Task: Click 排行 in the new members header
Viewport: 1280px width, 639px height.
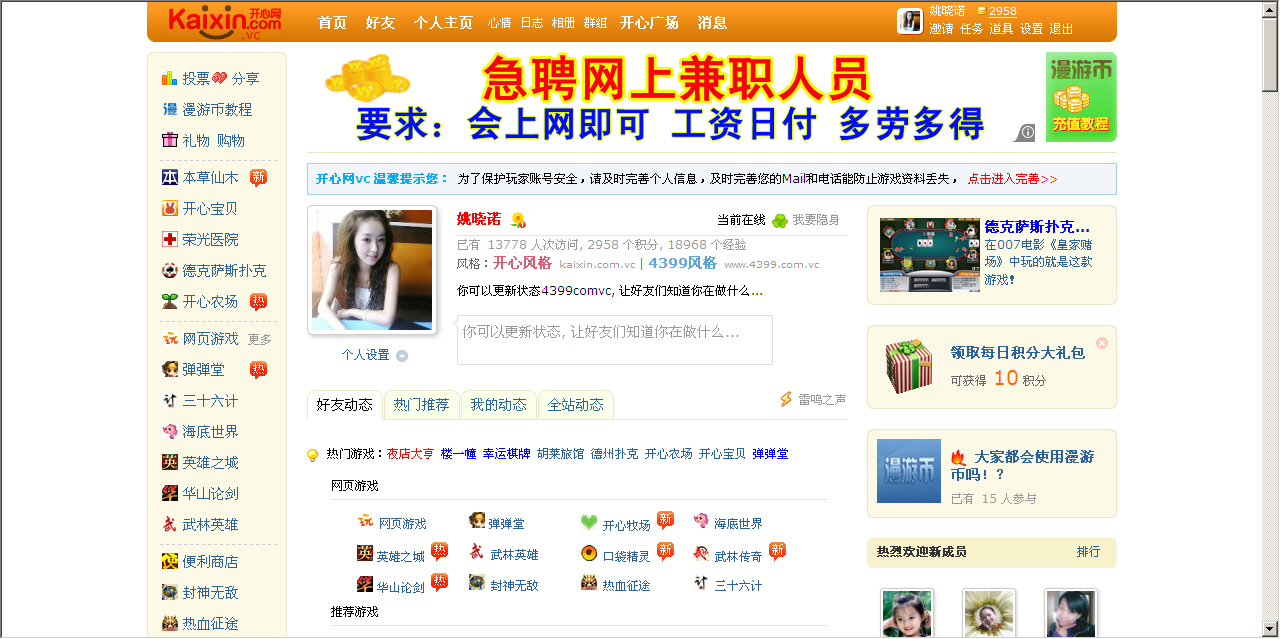Action: 1088,552
